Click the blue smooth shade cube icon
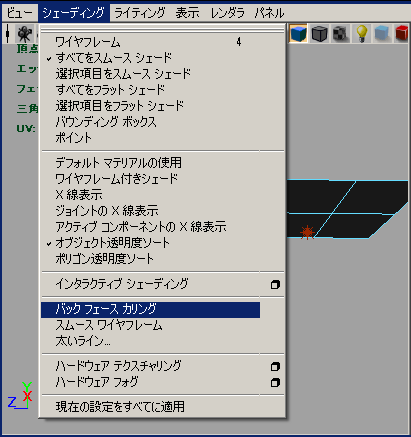The width and height of the screenshot is (411, 437). click(298, 33)
